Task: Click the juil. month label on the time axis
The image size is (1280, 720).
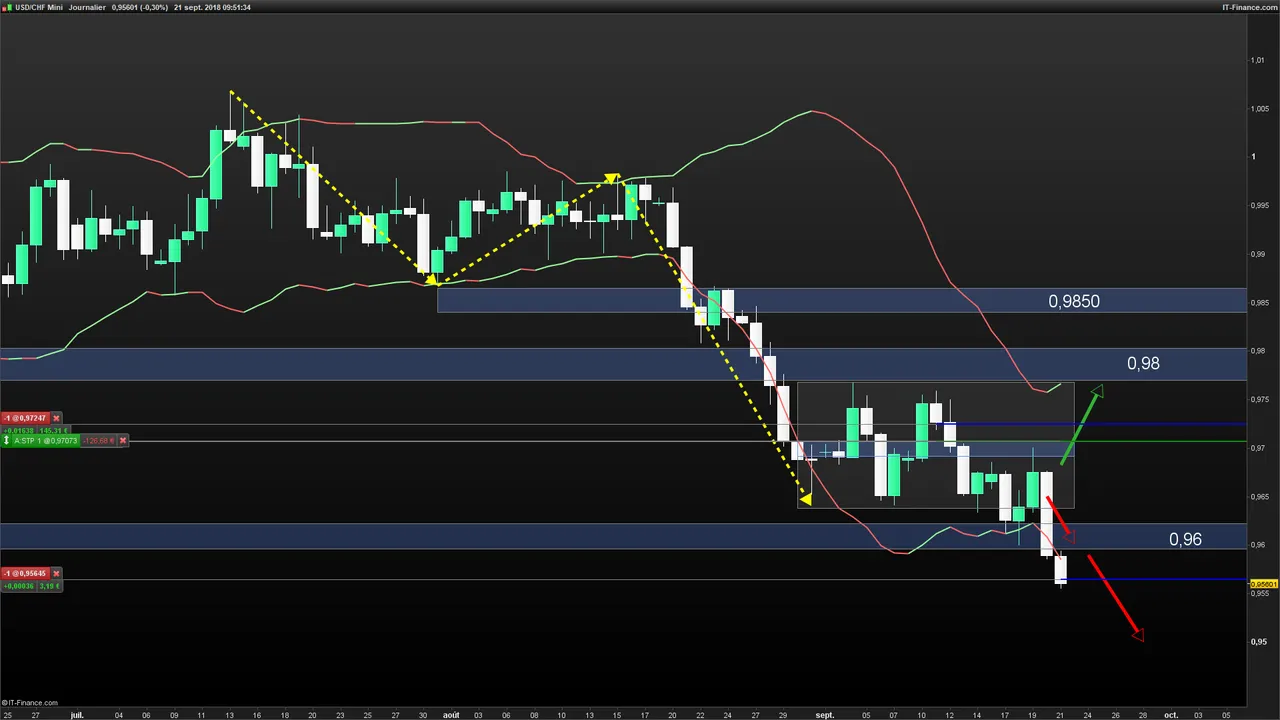Action: (77, 715)
